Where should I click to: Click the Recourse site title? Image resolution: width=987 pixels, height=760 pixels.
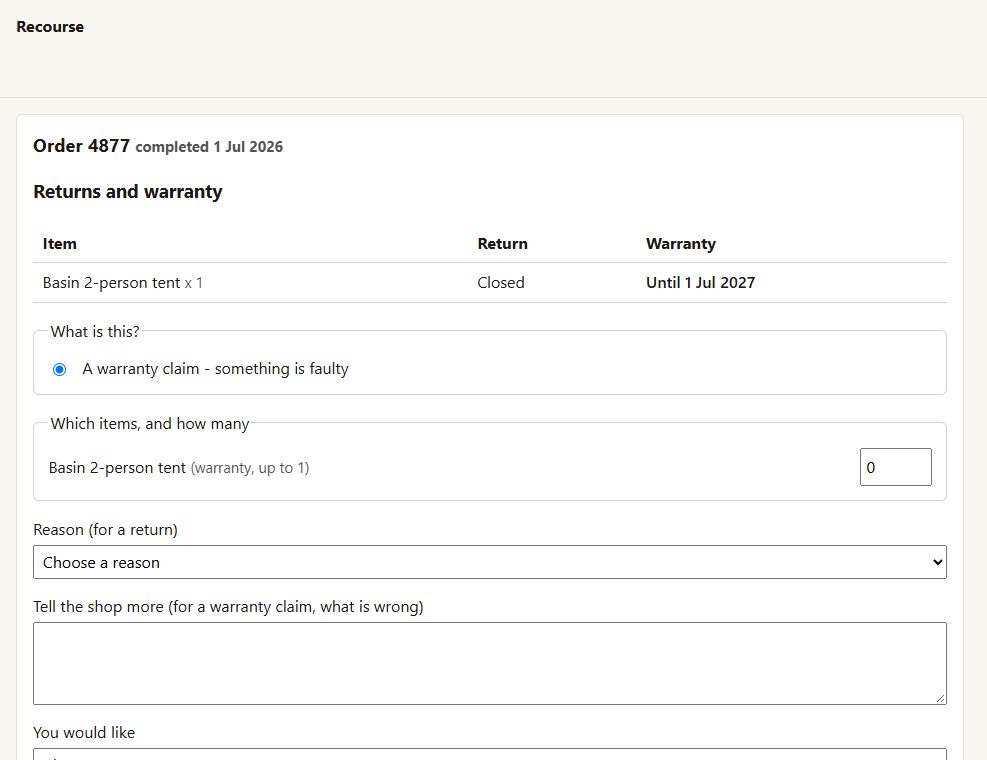(x=50, y=26)
